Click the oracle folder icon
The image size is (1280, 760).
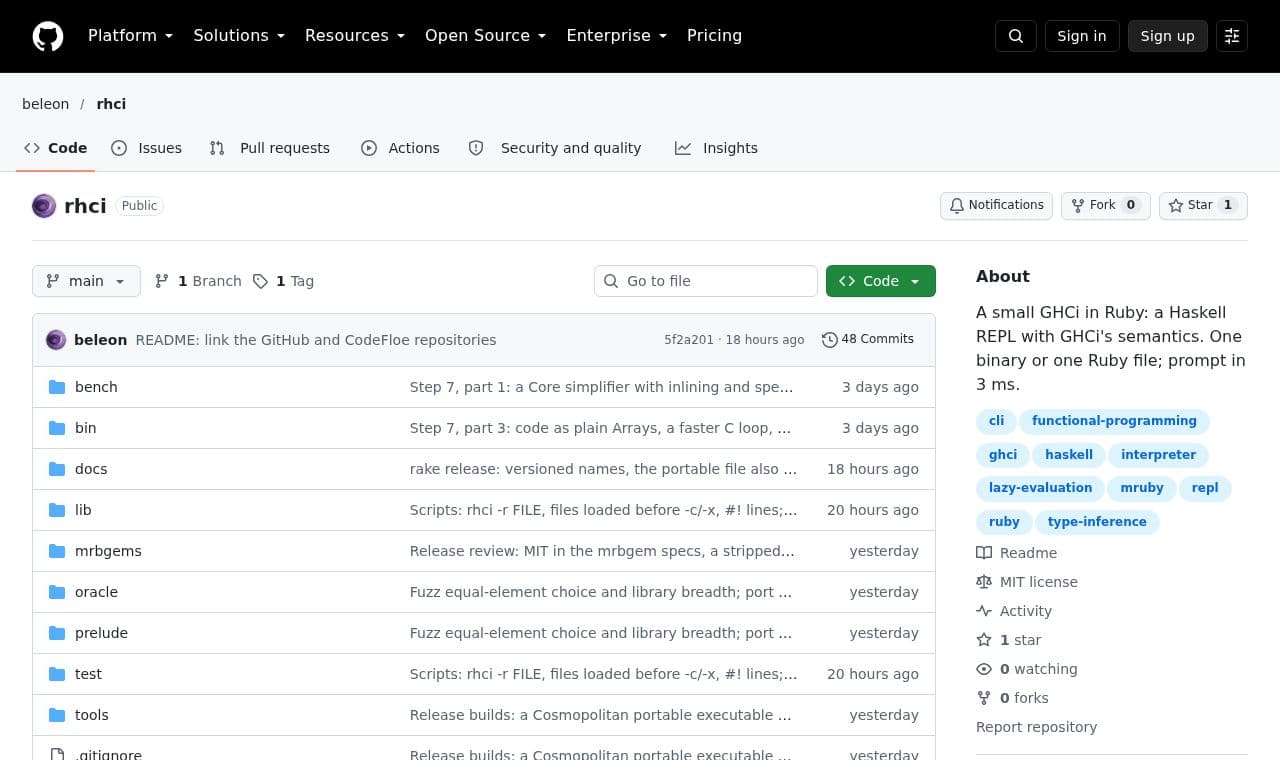57,592
